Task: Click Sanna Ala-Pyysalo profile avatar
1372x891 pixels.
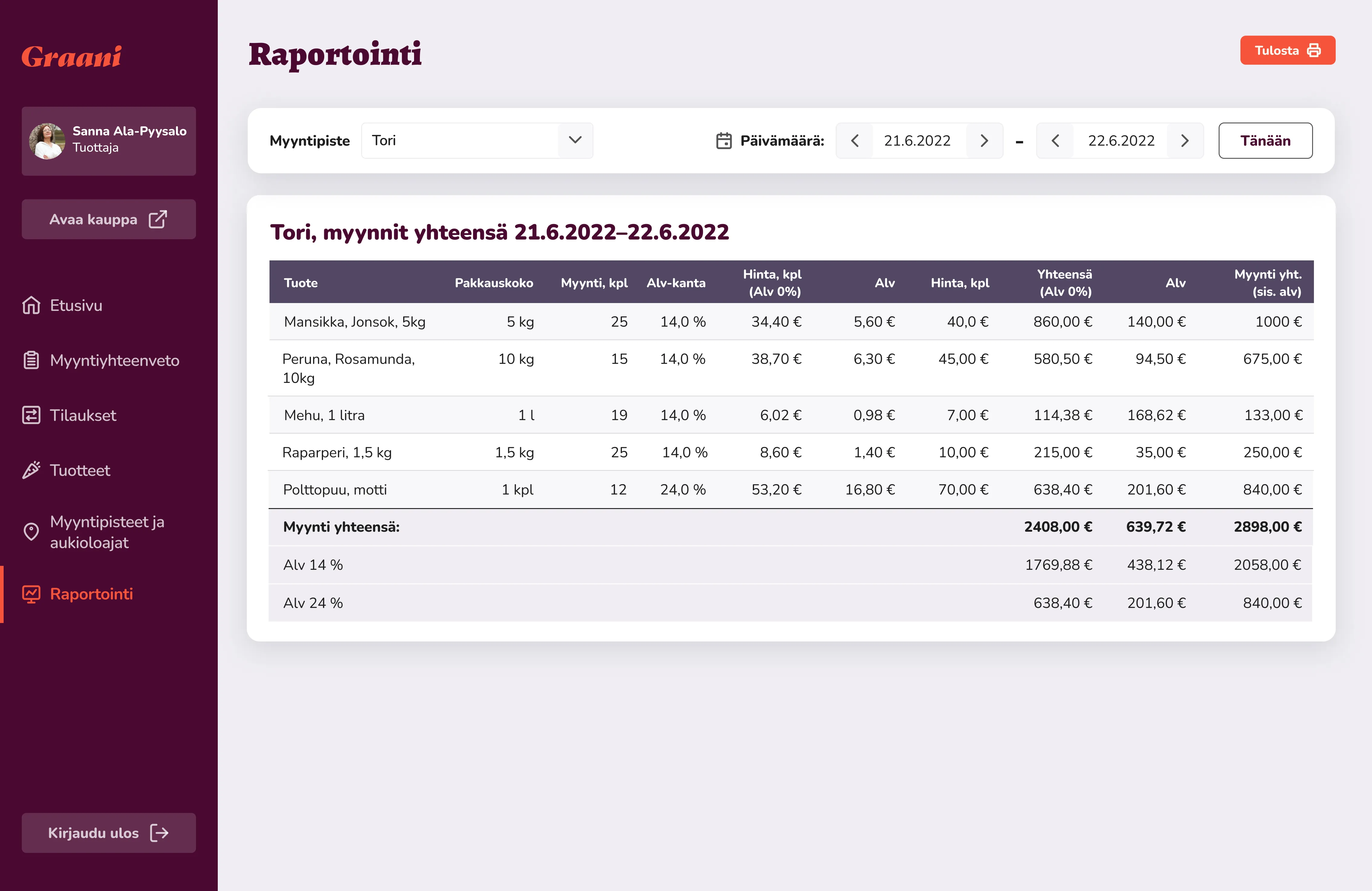Action: [x=47, y=141]
